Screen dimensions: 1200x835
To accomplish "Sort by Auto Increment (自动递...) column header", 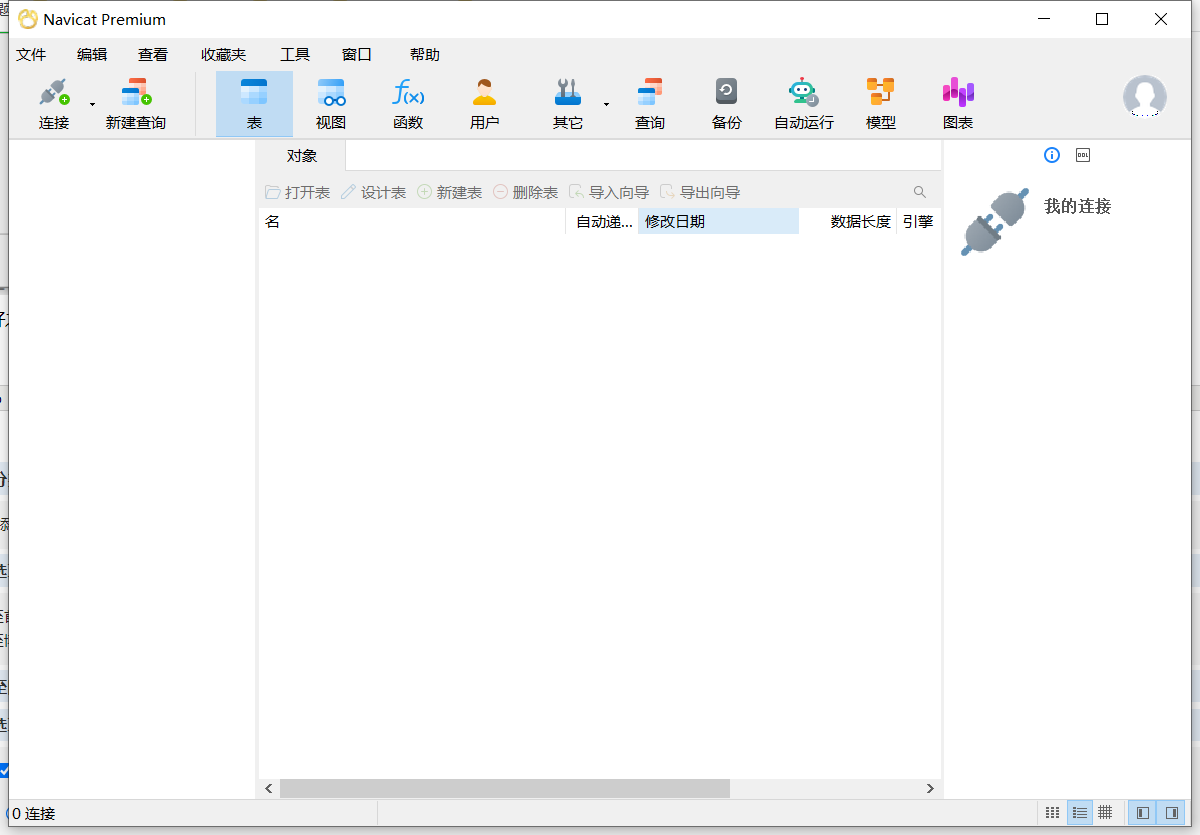I will click(x=602, y=222).
